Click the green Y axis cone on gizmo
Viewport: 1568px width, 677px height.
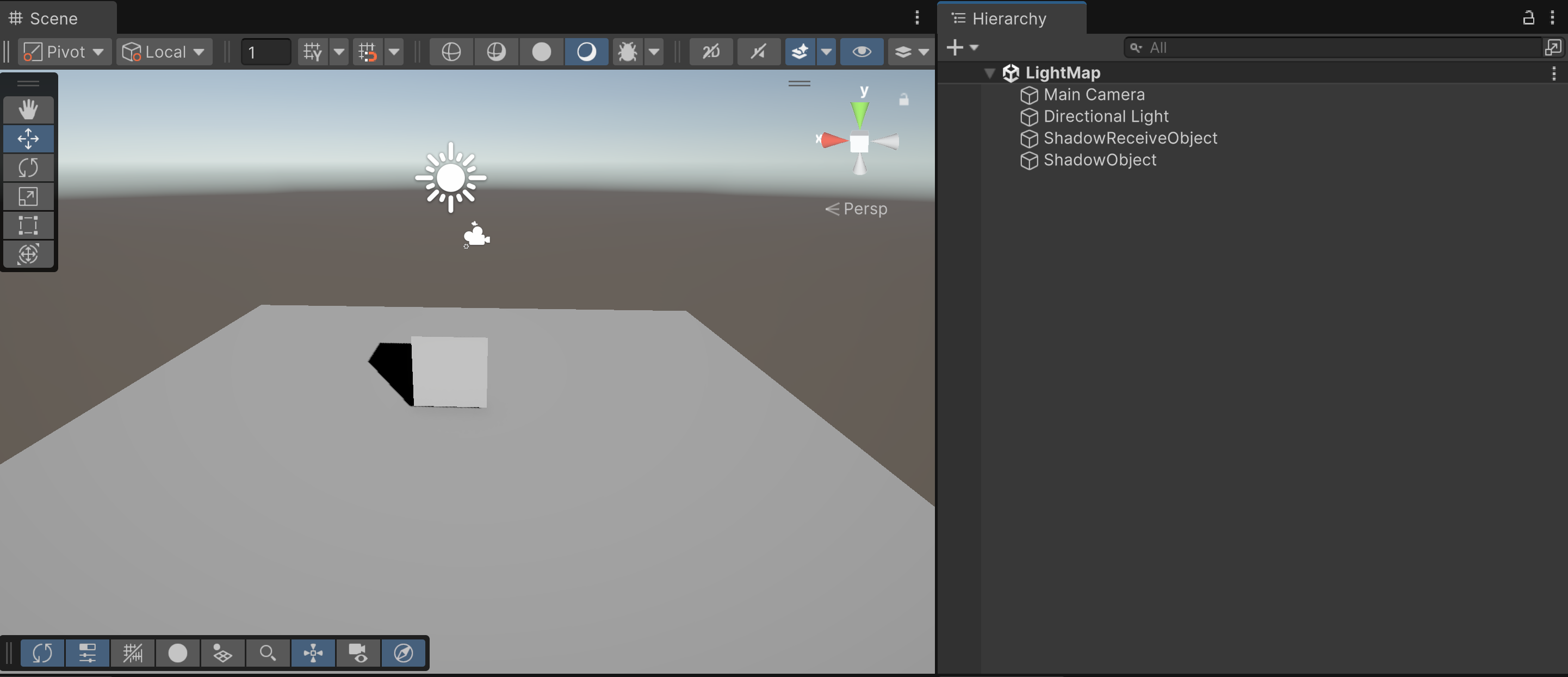tap(860, 113)
